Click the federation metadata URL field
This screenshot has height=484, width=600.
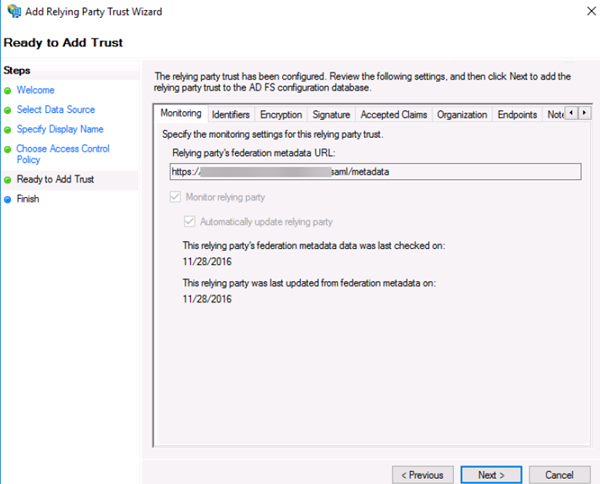point(375,171)
